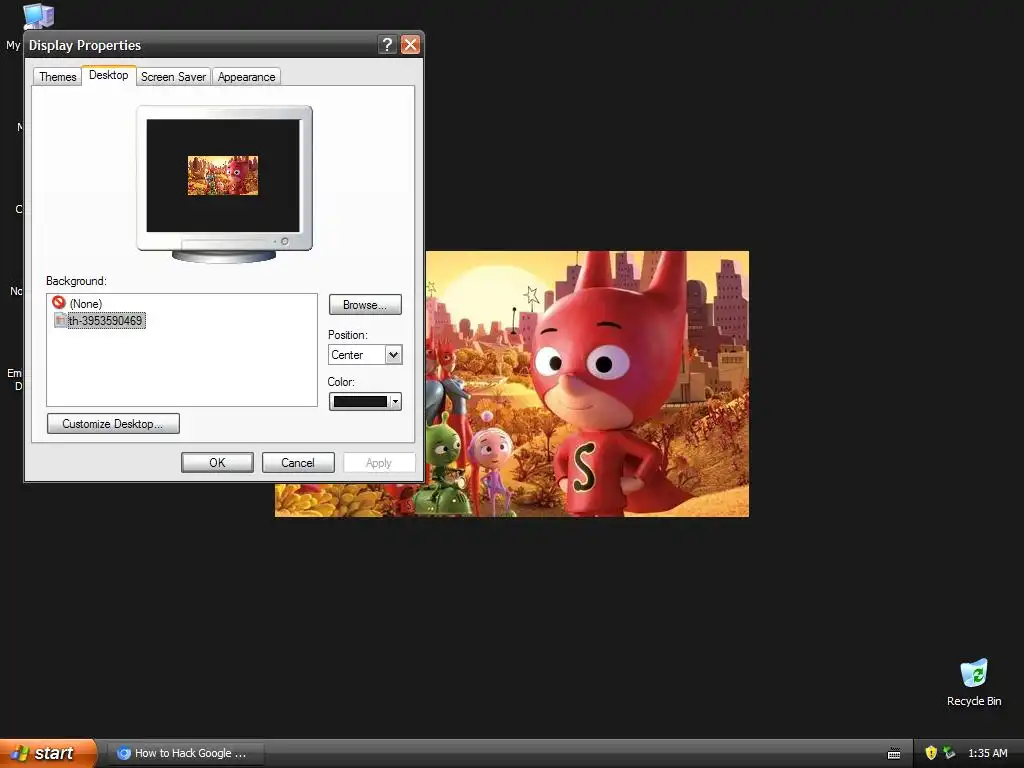
Task: Confirm with the OK button
Action: click(217, 462)
